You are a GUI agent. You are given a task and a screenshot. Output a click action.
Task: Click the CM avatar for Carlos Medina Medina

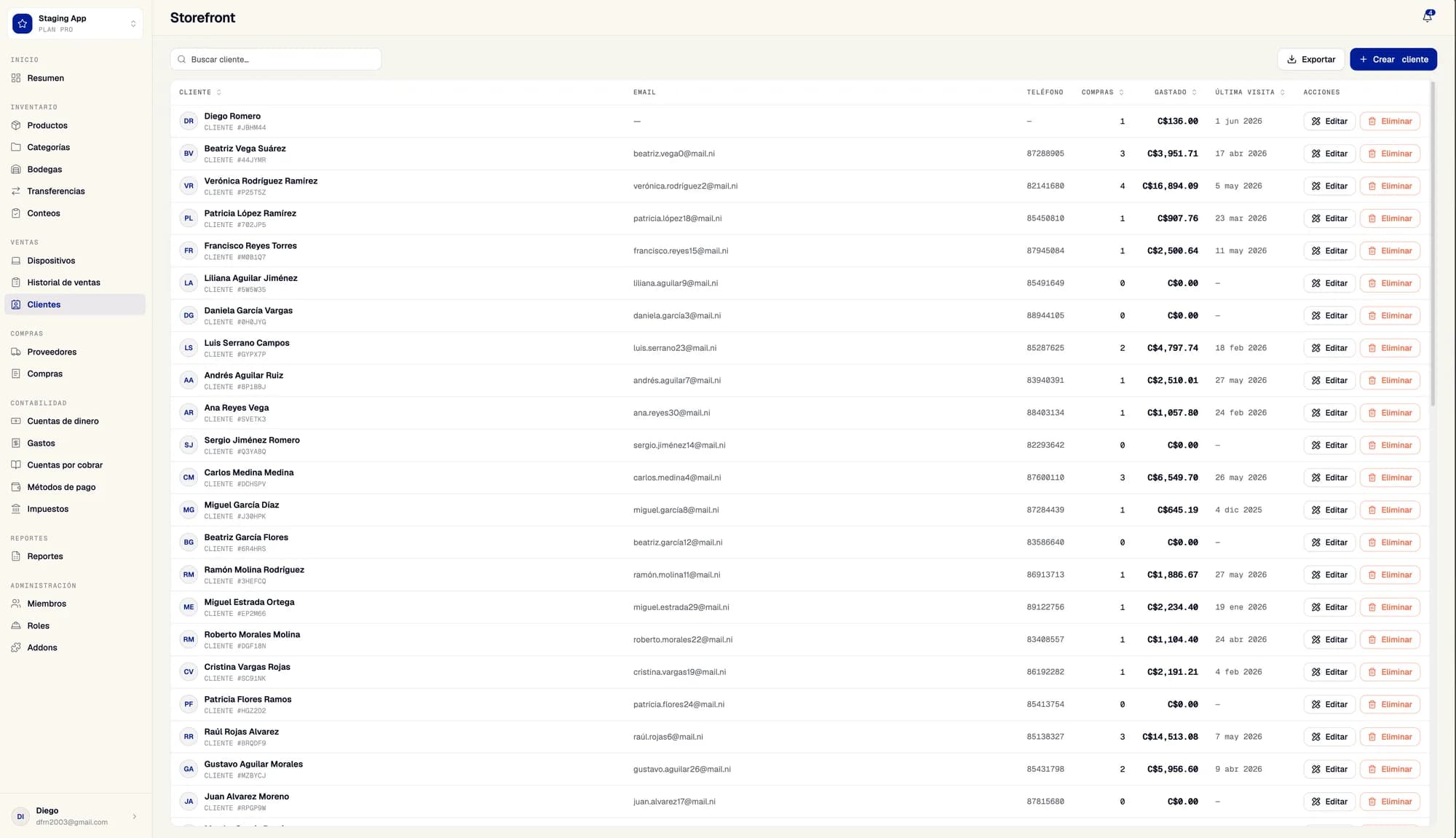[189, 478]
